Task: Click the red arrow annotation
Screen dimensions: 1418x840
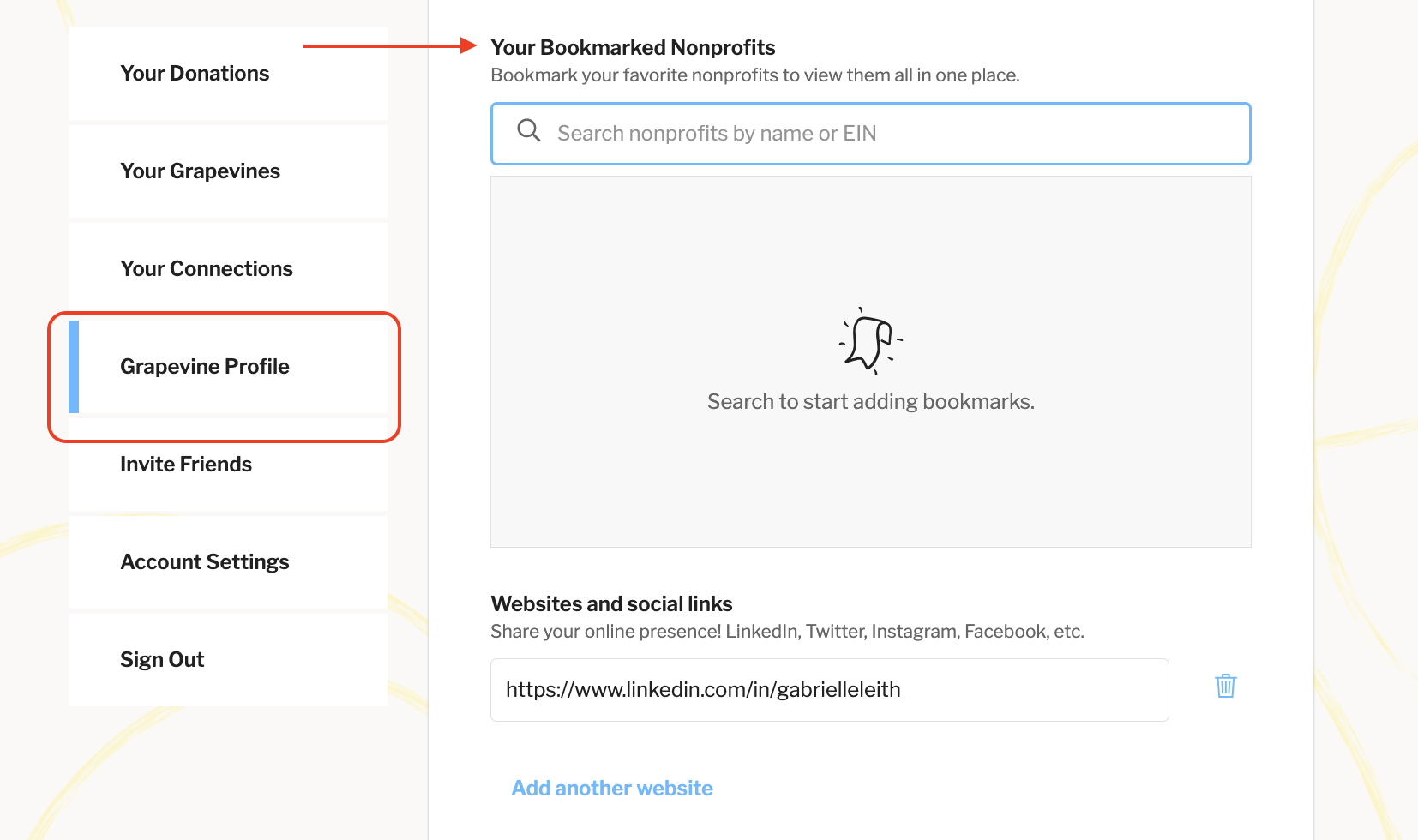Action: tap(390, 45)
